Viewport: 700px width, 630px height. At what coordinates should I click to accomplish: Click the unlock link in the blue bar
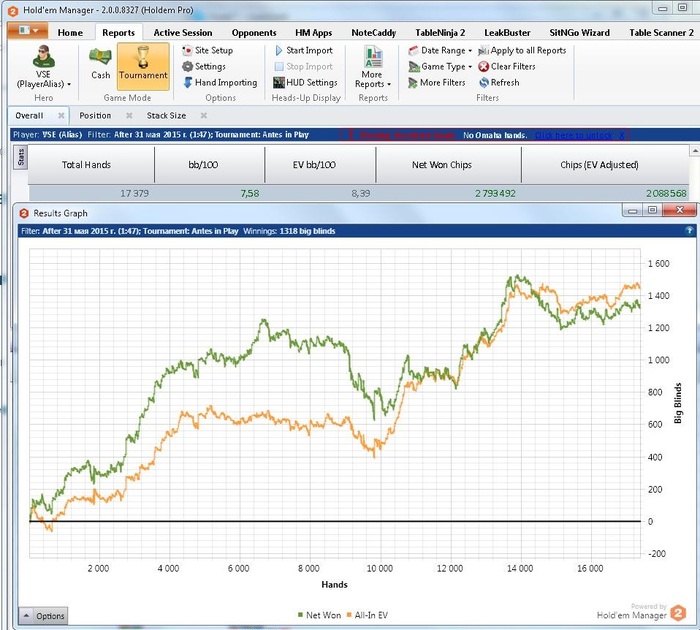[573, 135]
